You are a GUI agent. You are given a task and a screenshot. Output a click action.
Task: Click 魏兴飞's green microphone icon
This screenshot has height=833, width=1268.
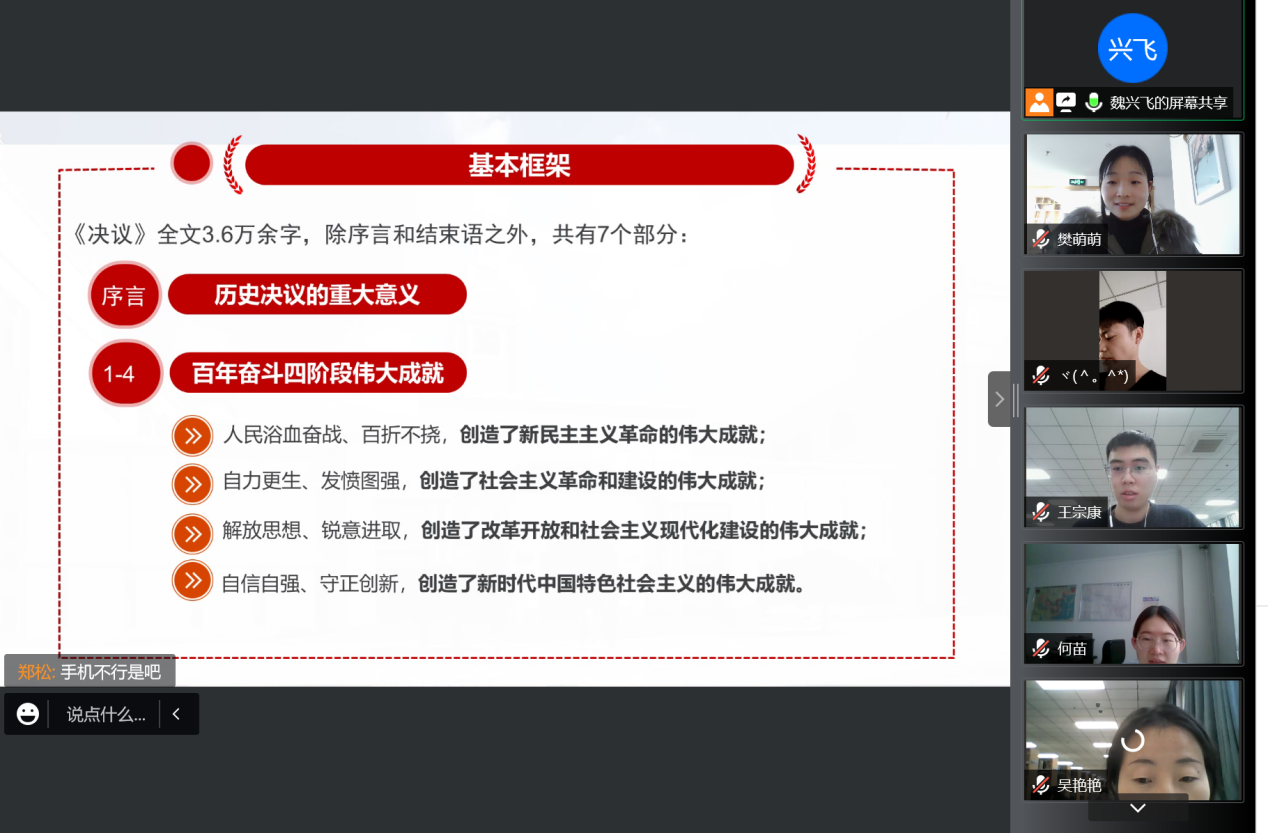(1093, 102)
